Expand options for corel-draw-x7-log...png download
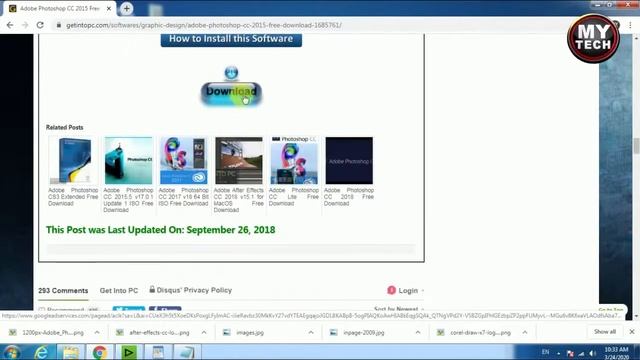 pos(524,333)
